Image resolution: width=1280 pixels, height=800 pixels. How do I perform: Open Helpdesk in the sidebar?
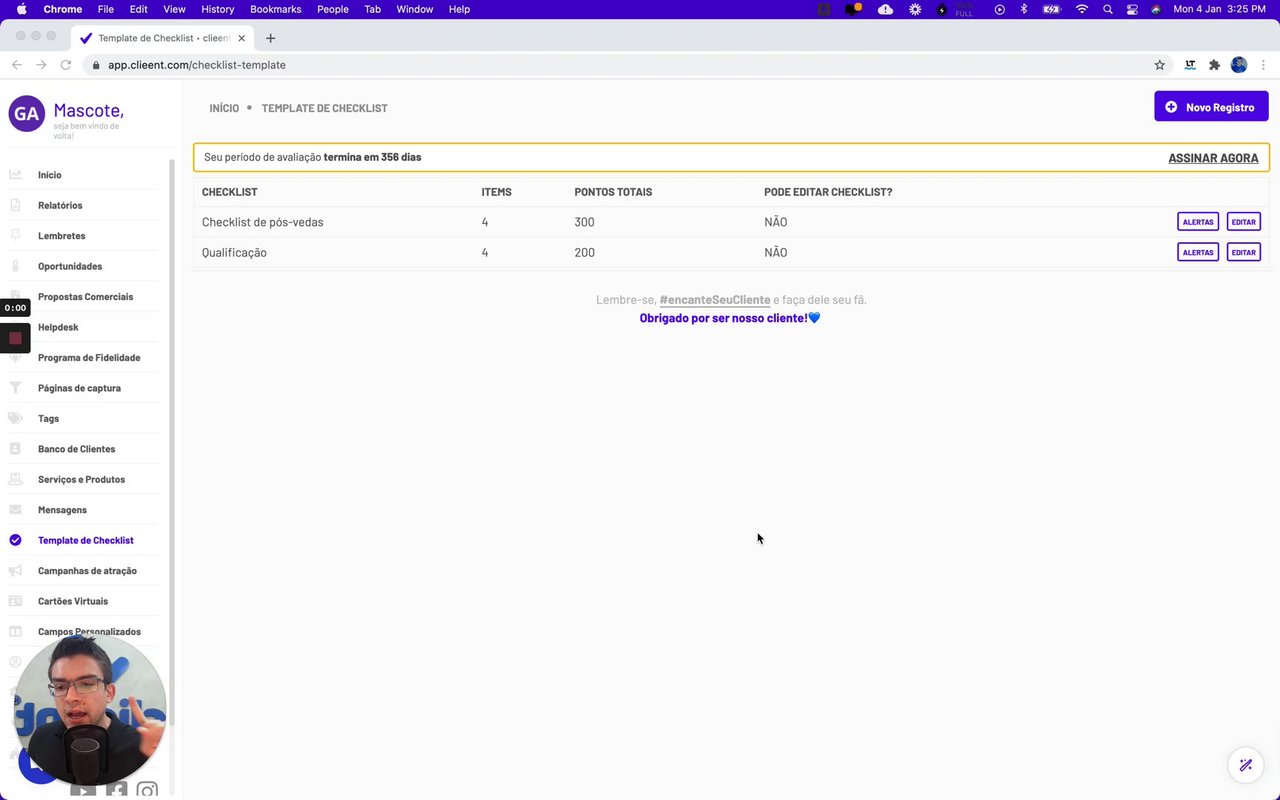(x=58, y=327)
